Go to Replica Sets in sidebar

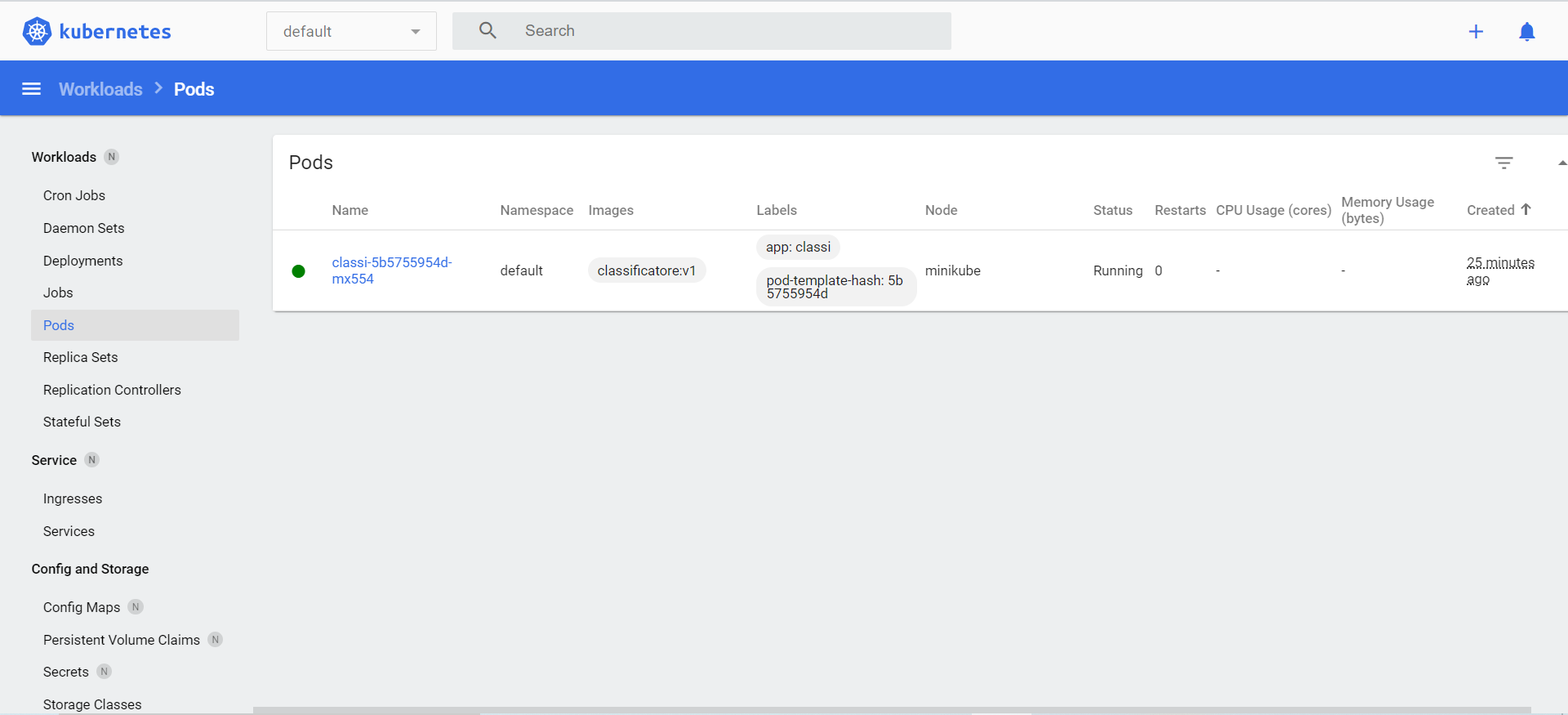[80, 357]
